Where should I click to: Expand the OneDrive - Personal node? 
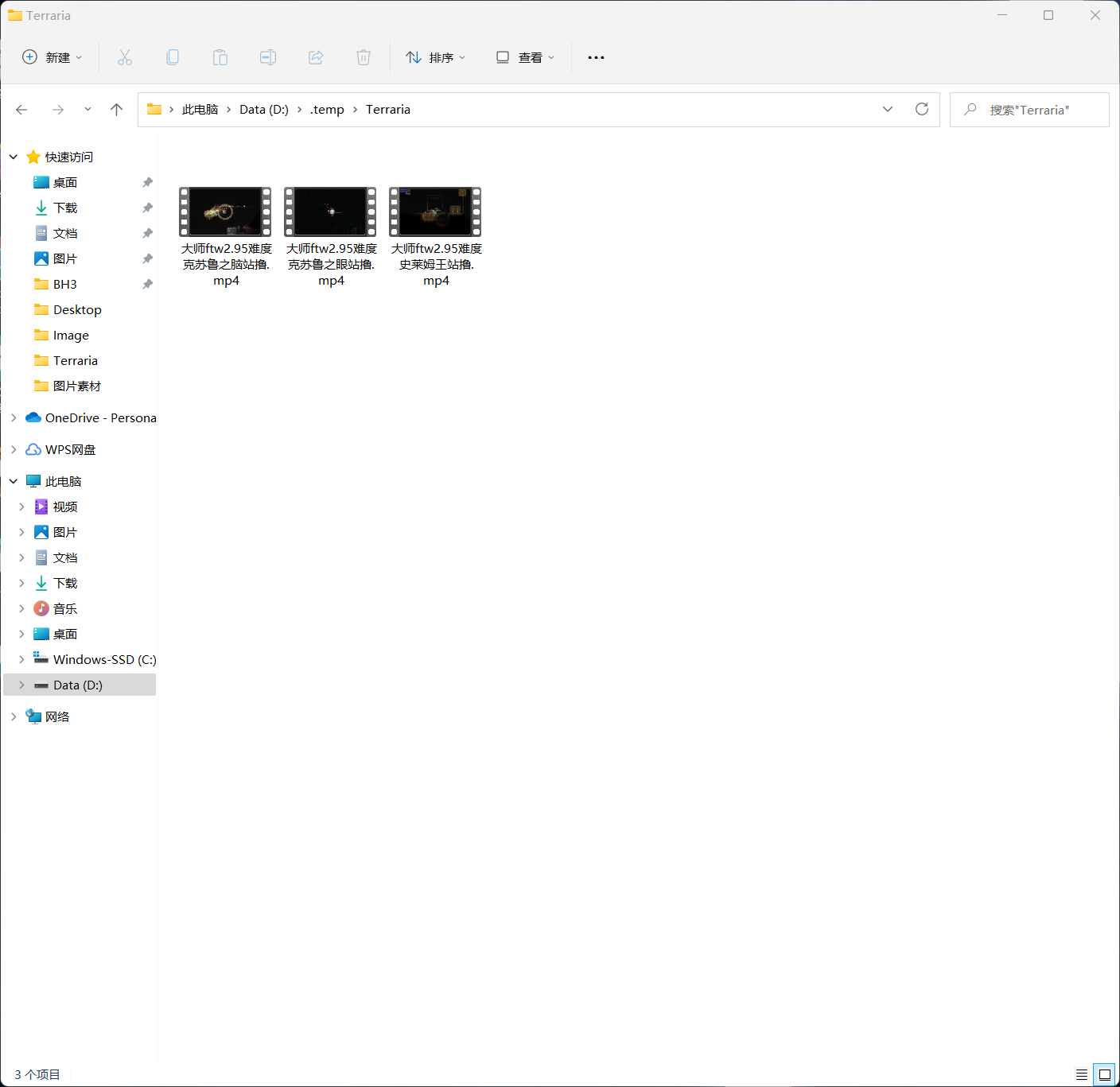coord(14,418)
